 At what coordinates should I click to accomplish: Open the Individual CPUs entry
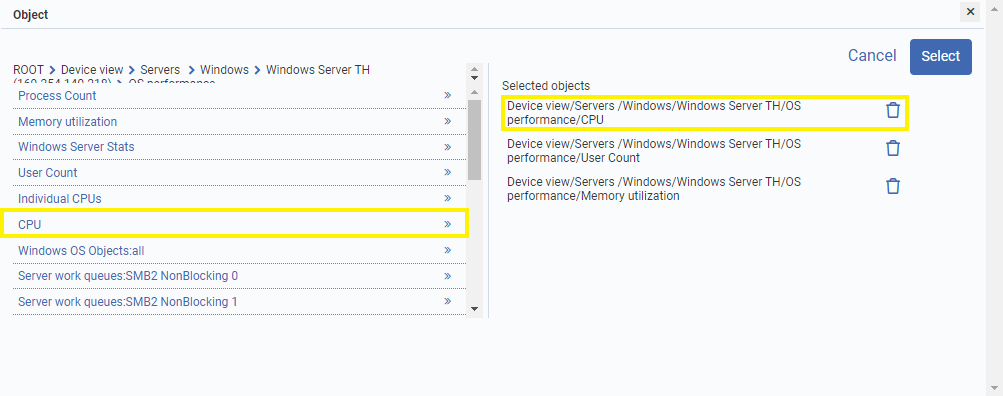59,199
